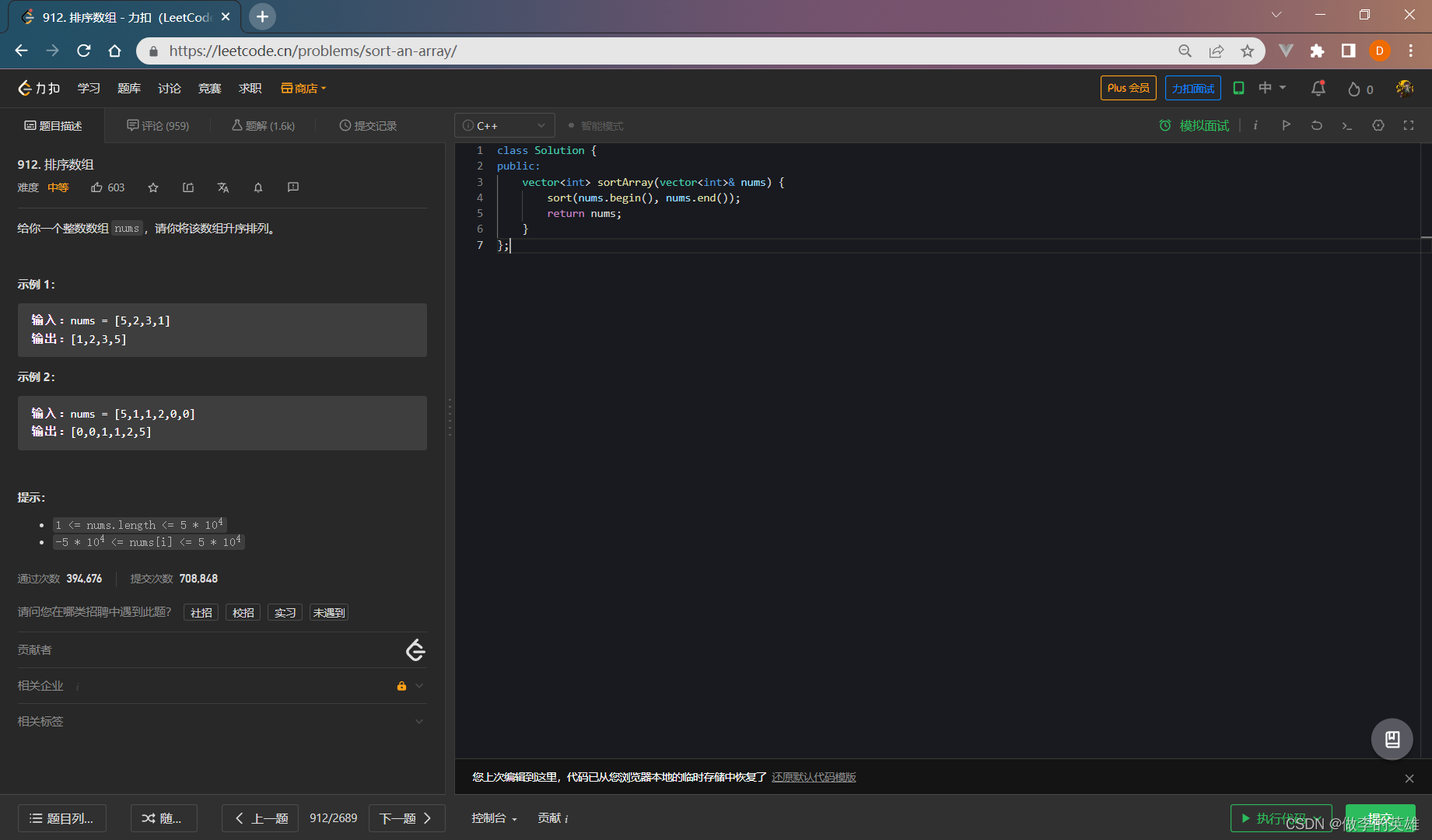Open the C++ language dropdown
The image size is (1432, 840).
pyautogui.click(x=505, y=125)
